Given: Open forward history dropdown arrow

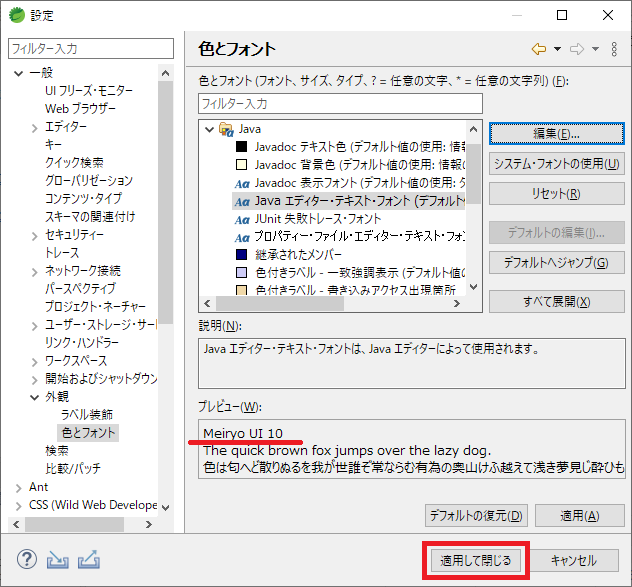Looking at the screenshot, I should [x=595, y=49].
